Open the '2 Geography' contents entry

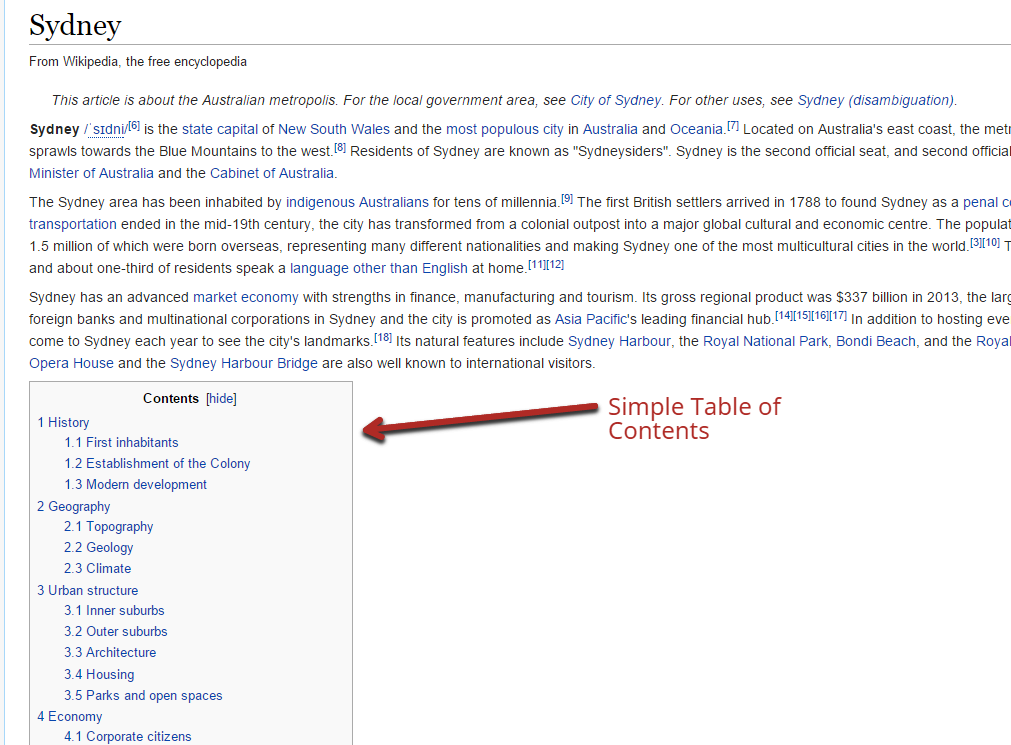[x=74, y=506]
